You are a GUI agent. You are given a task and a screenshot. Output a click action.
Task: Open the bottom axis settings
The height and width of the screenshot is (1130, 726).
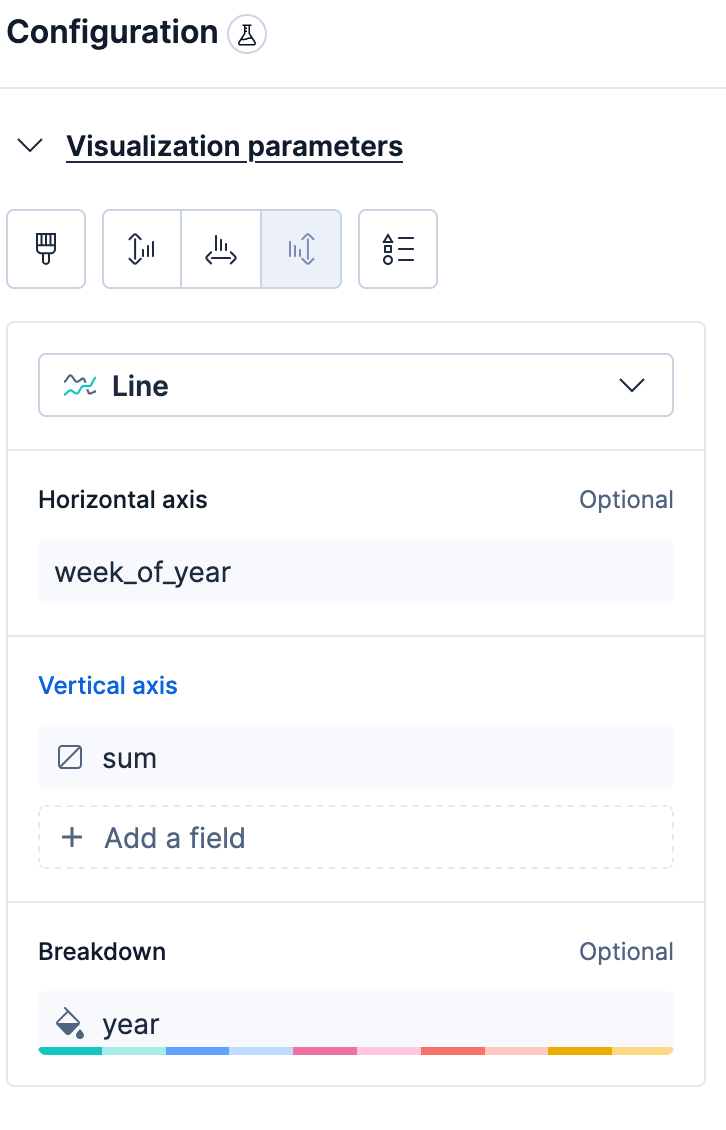tap(221, 249)
